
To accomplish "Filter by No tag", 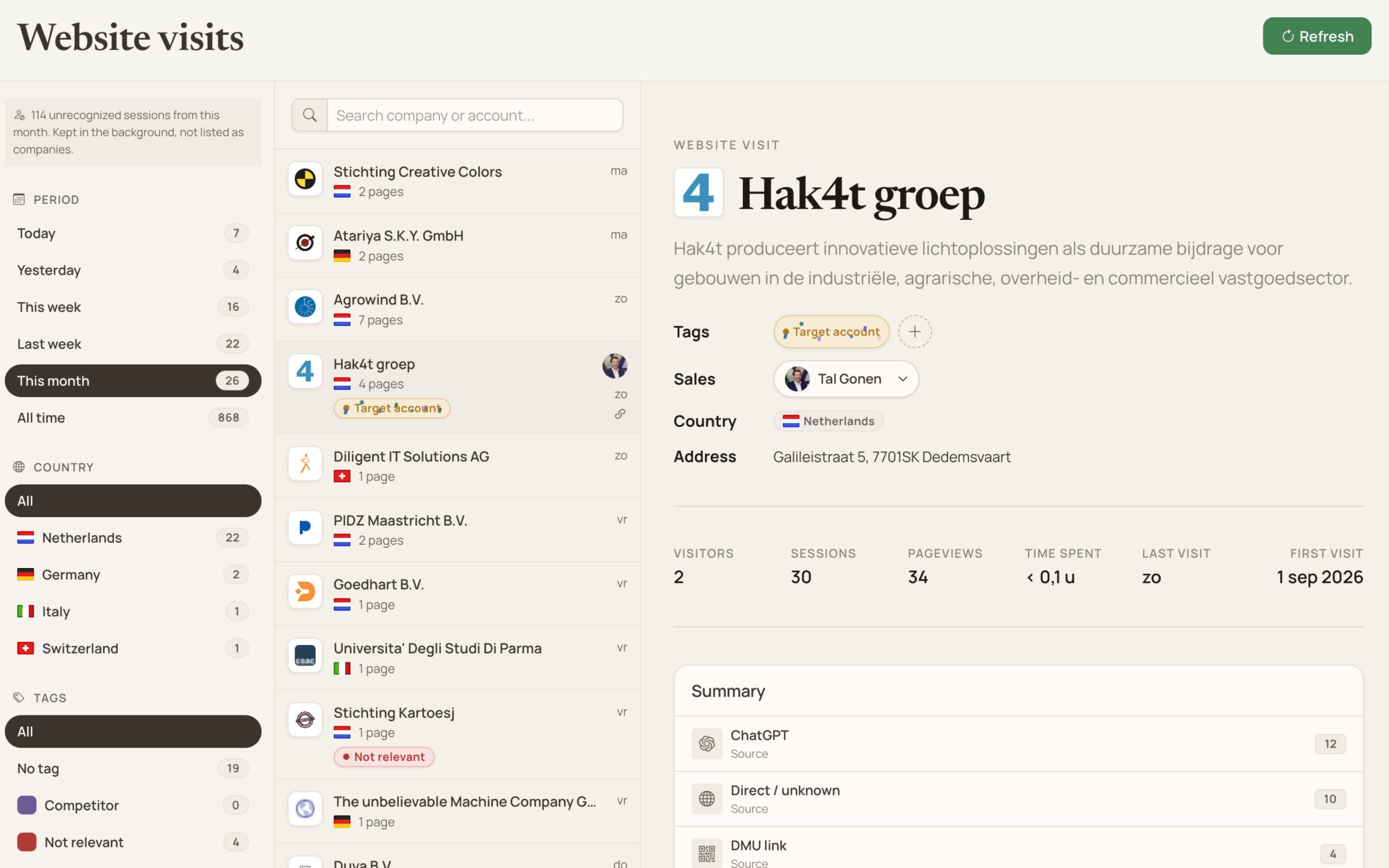I will 132,768.
